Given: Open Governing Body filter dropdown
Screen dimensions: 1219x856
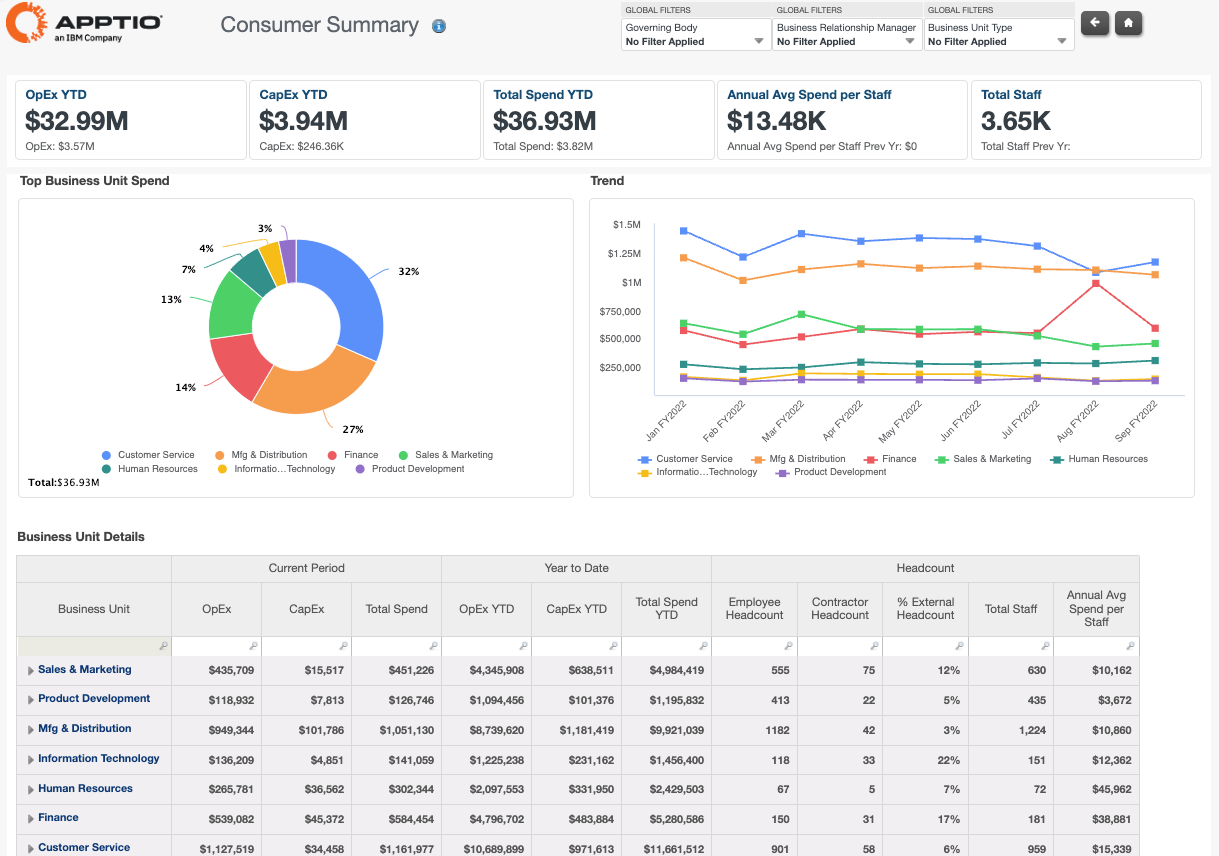Looking at the screenshot, I should 696,35.
